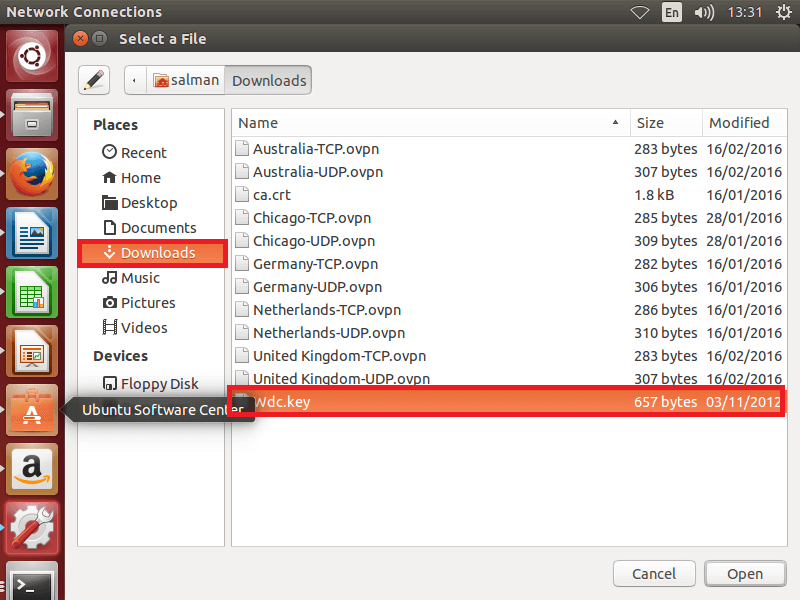Click the path bar back arrow

click(134, 80)
